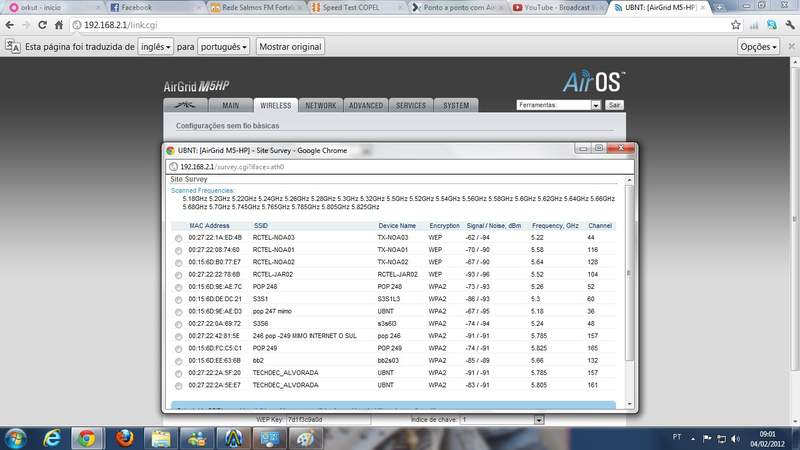The image size is (800, 450).
Task: Select radio for RCTEL-NOA03 network
Action: (178, 238)
